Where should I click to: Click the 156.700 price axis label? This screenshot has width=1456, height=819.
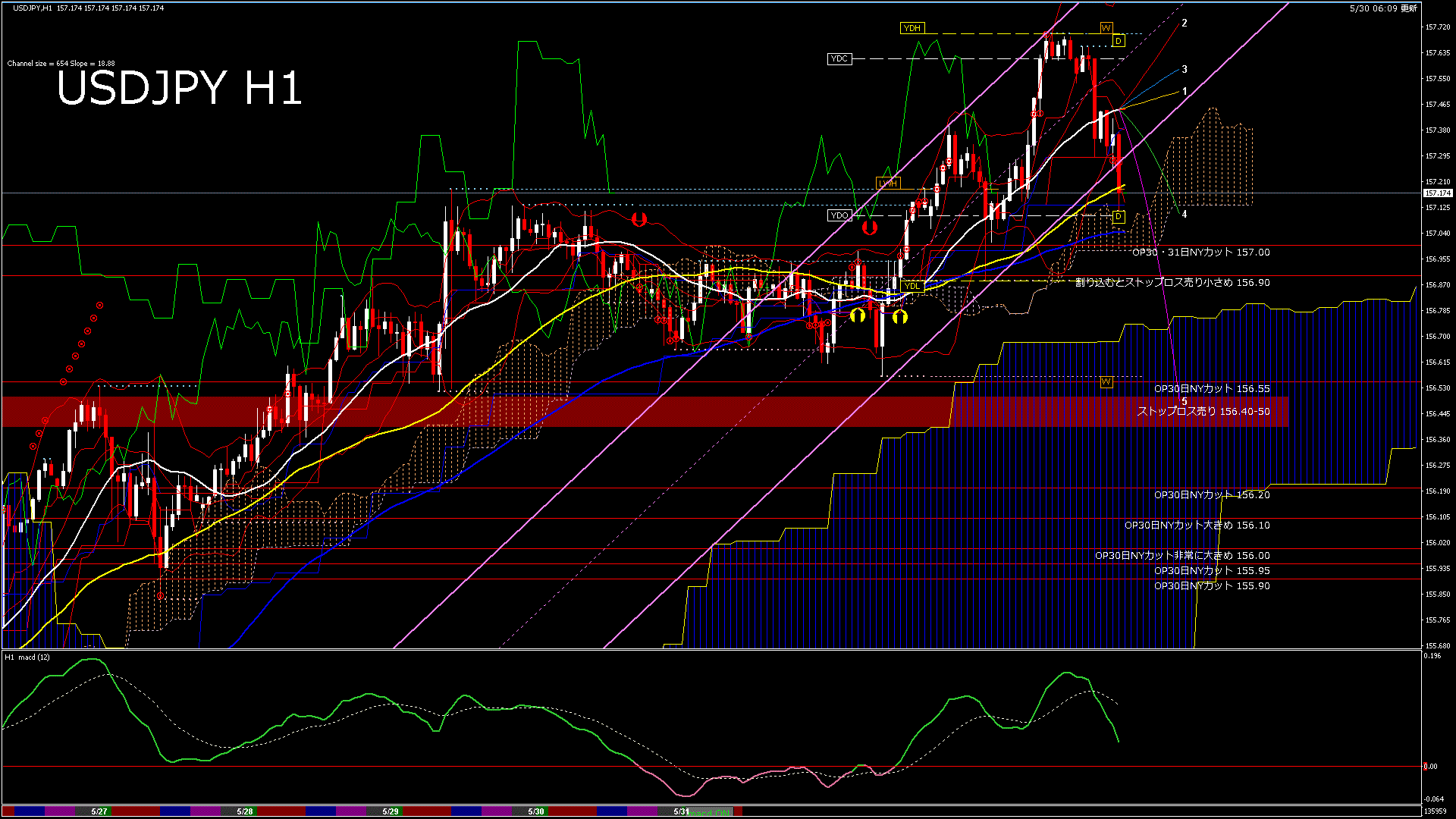click(1438, 337)
